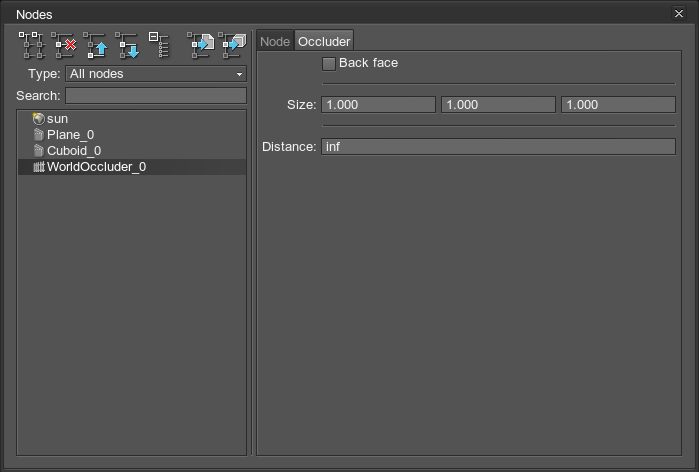Select the Cuboid_0 node
The width and height of the screenshot is (699, 472).
(132, 151)
